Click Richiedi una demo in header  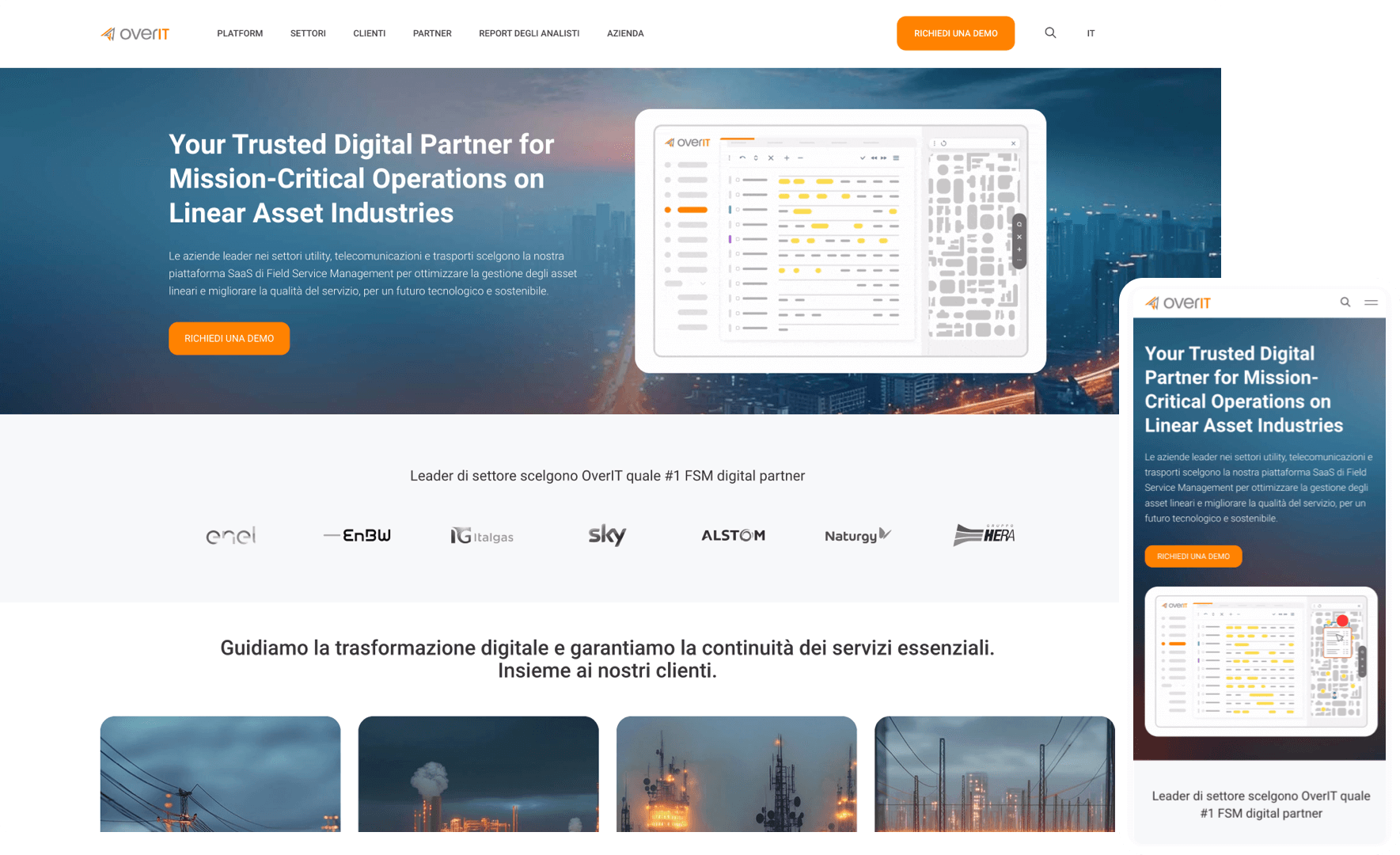955,33
